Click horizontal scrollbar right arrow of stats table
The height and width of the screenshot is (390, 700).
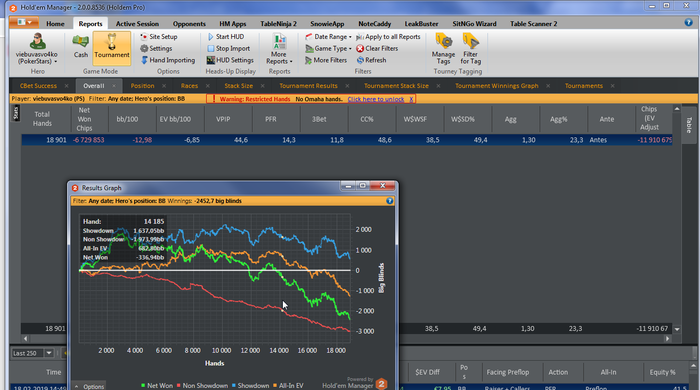[x=667, y=339]
